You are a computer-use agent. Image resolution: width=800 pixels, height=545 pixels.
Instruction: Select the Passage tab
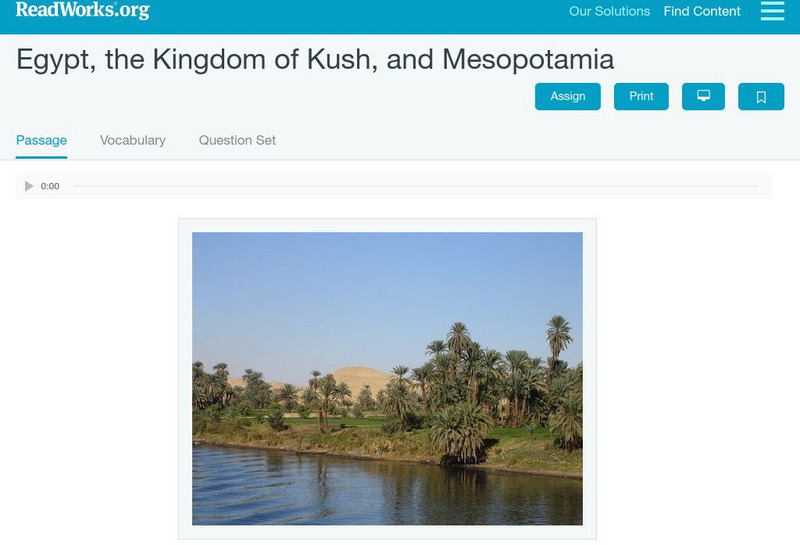[41, 140]
